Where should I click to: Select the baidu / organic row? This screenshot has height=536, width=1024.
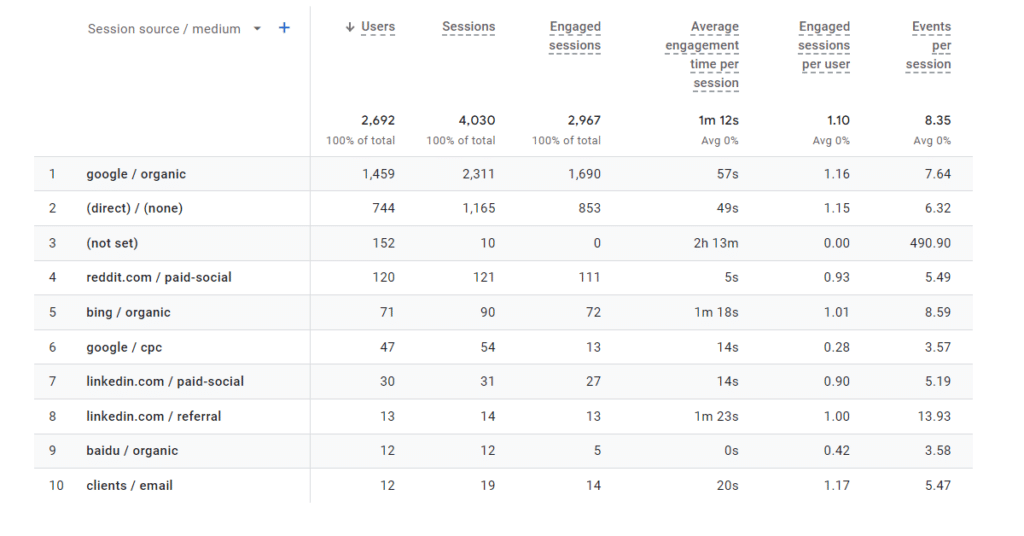pos(132,450)
